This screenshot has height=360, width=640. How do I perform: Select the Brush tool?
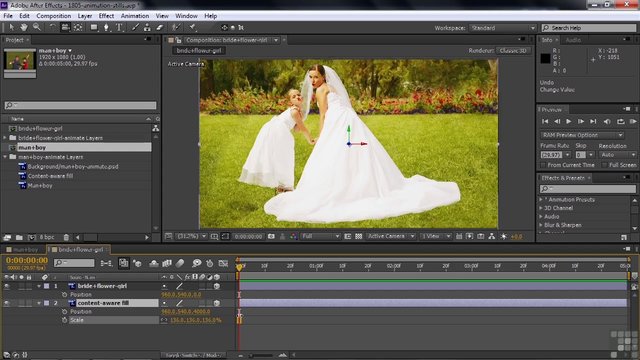[x=135, y=27]
